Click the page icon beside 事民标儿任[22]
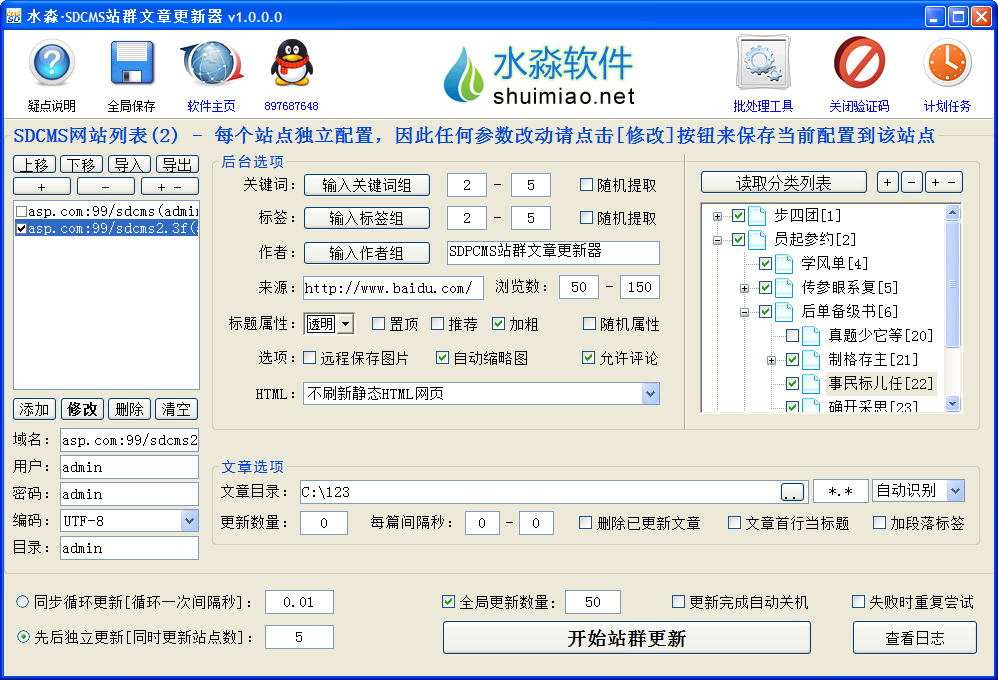The image size is (998, 680). point(811,383)
